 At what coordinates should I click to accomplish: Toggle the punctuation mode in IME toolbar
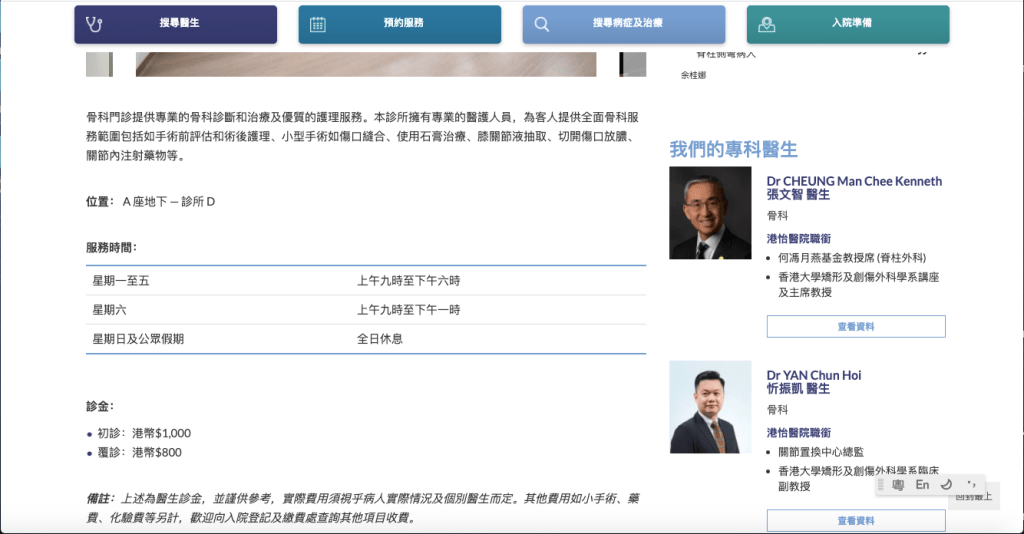970,485
